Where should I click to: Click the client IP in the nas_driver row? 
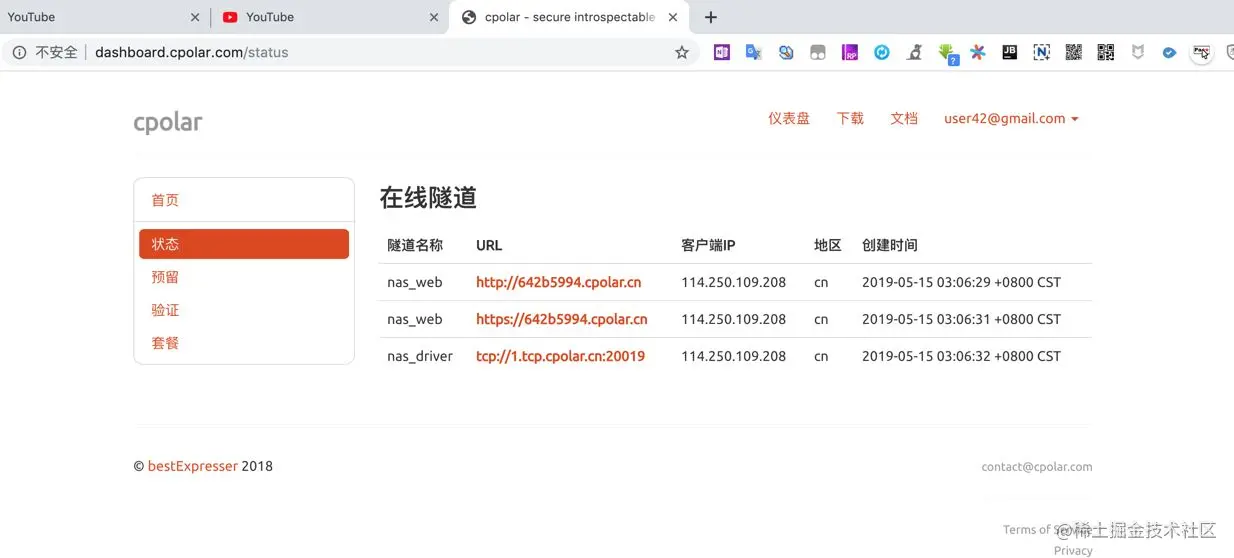click(x=734, y=356)
